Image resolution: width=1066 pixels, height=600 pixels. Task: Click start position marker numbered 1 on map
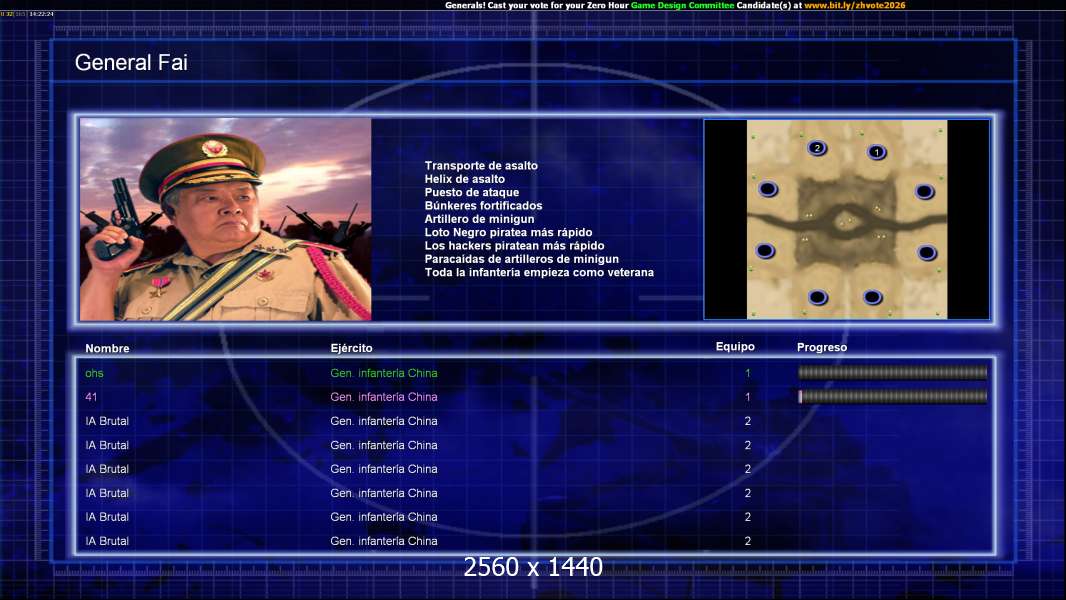[877, 152]
